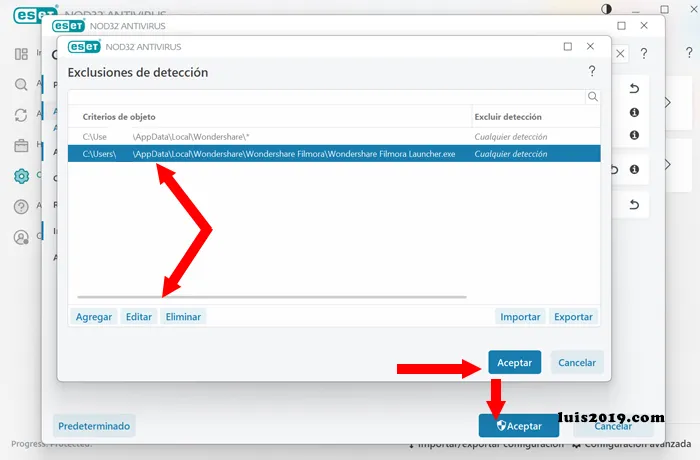700x460 pixels.
Task: Close the advanced setup window behind
Action: [x=644, y=25]
